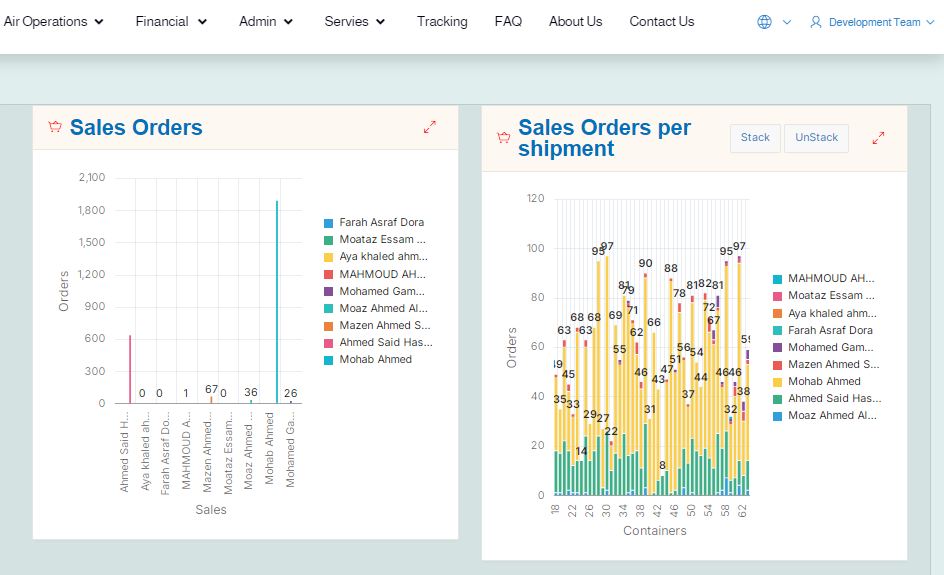Go to the Tracking page
This screenshot has height=575, width=944.
click(x=442, y=22)
